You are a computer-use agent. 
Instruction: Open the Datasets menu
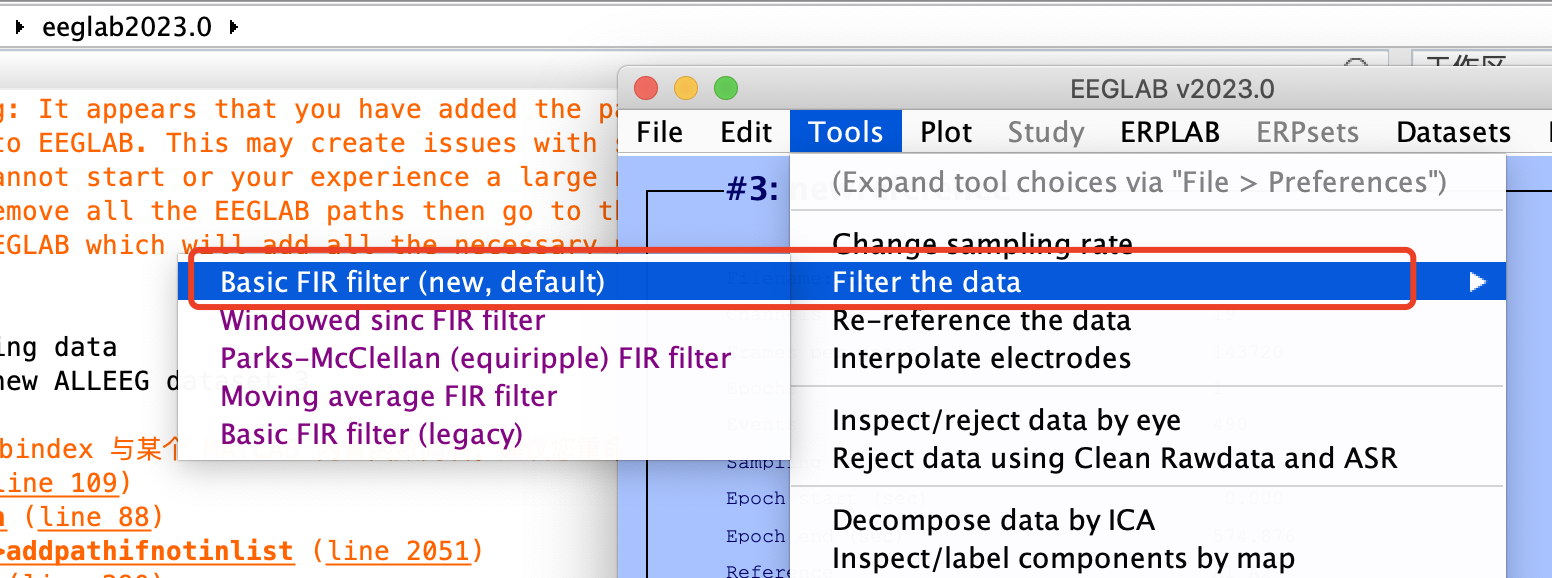[1452, 132]
